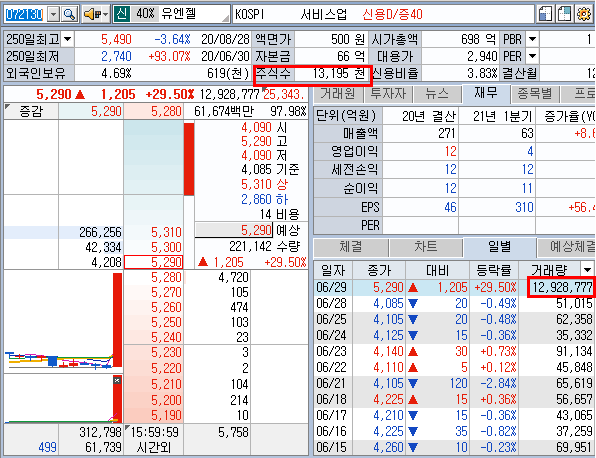The height and width of the screenshot is (458, 596).
Task: Click ask quantity 266,256
Action: click(100, 232)
